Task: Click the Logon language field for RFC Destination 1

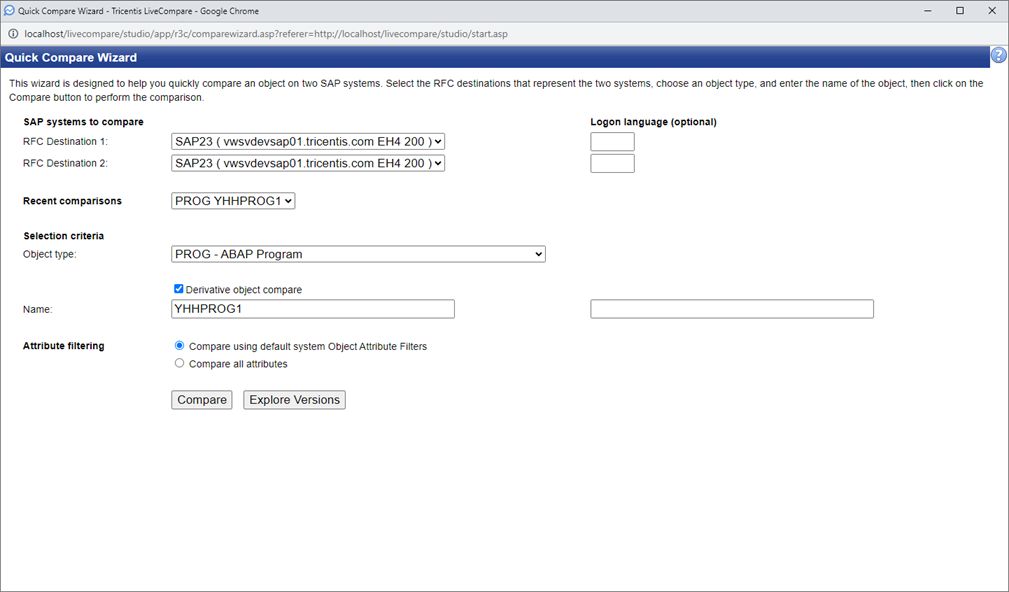Action: (x=612, y=142)
